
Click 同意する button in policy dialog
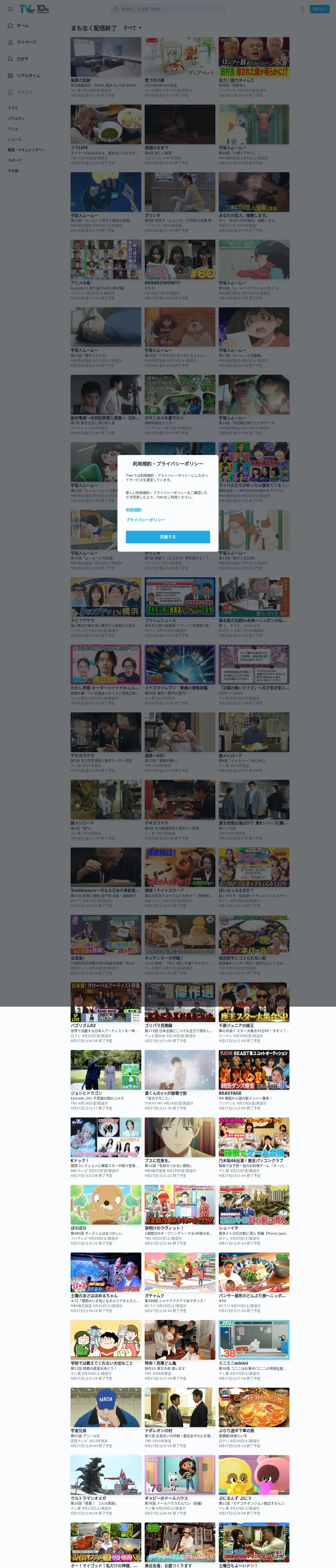click(168, 537)
